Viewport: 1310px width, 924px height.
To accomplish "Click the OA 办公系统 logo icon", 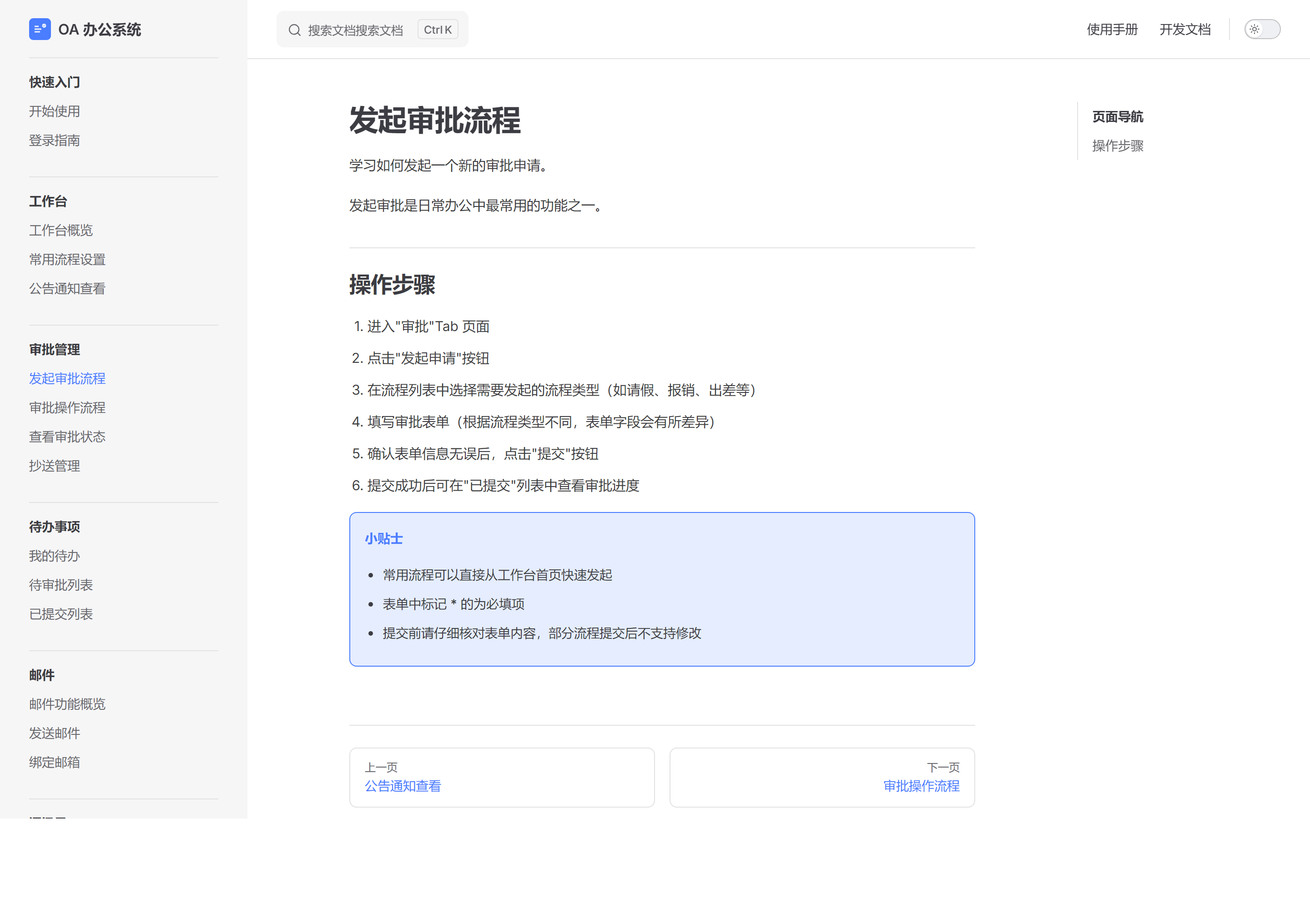I will click(x=40, y=29).
